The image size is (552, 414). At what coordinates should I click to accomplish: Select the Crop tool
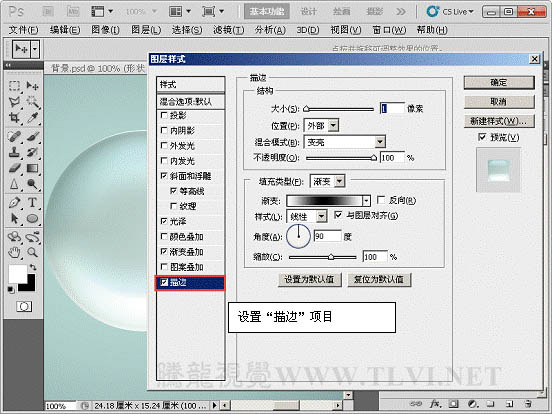[14, 118]
